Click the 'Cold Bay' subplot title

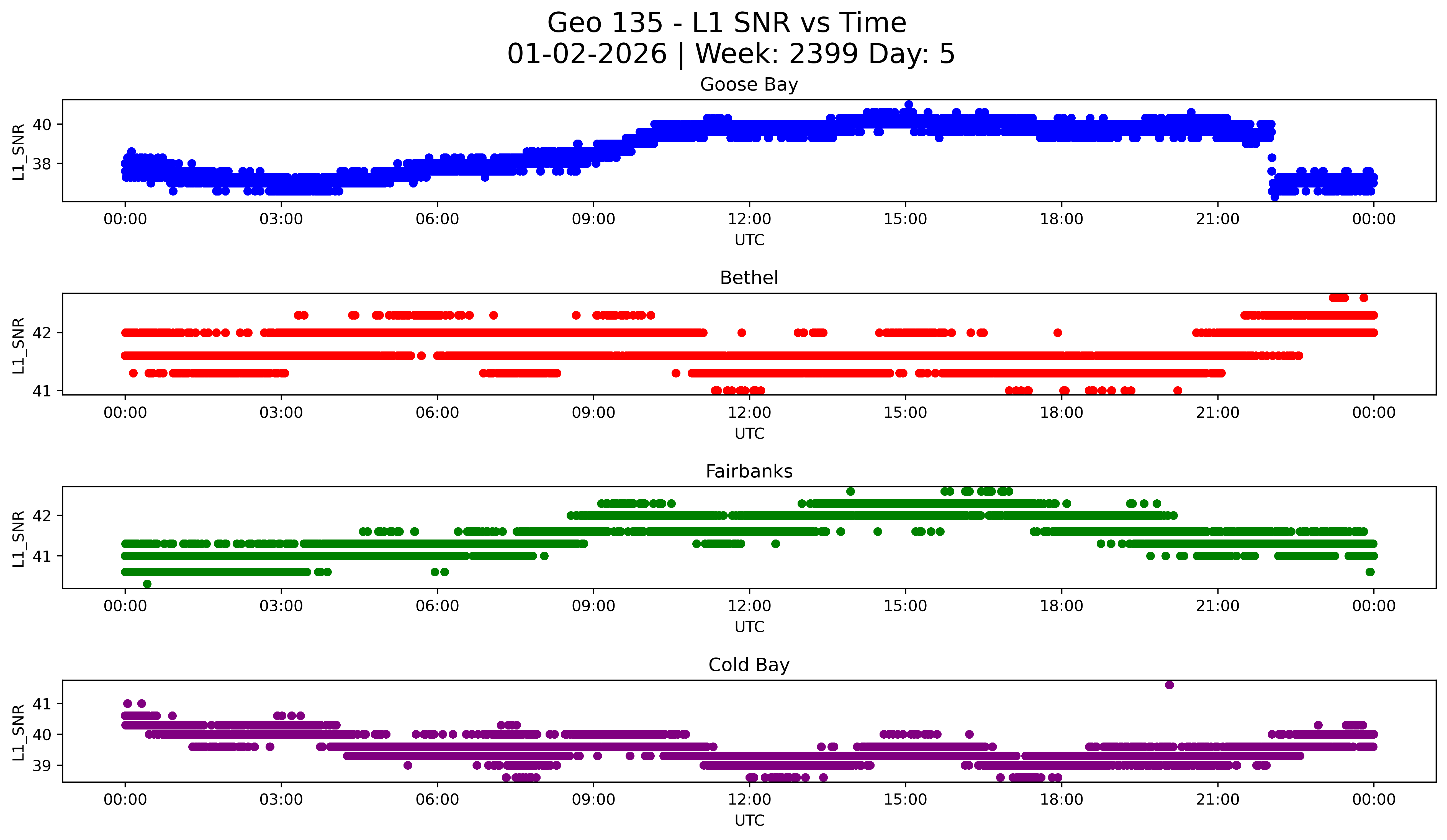tap(749, 665)
